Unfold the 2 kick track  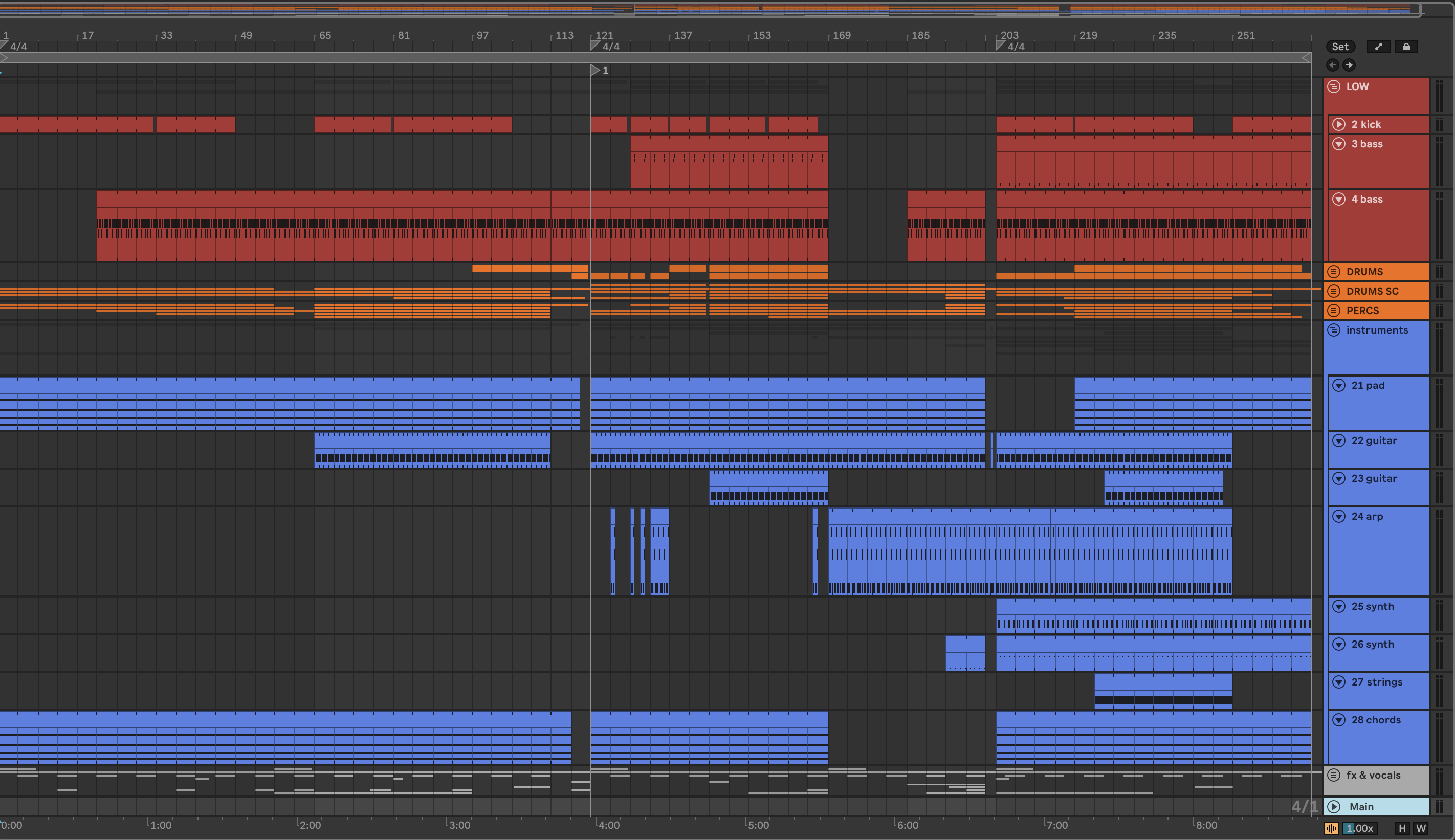point(1339,124)
